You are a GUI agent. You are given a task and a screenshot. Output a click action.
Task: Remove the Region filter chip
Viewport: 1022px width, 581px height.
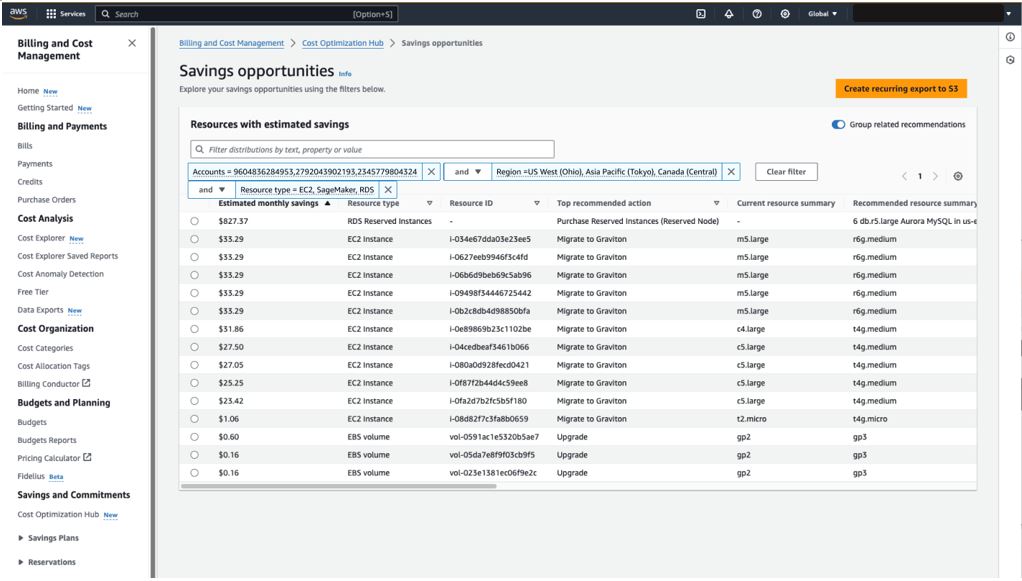(731, 171)
